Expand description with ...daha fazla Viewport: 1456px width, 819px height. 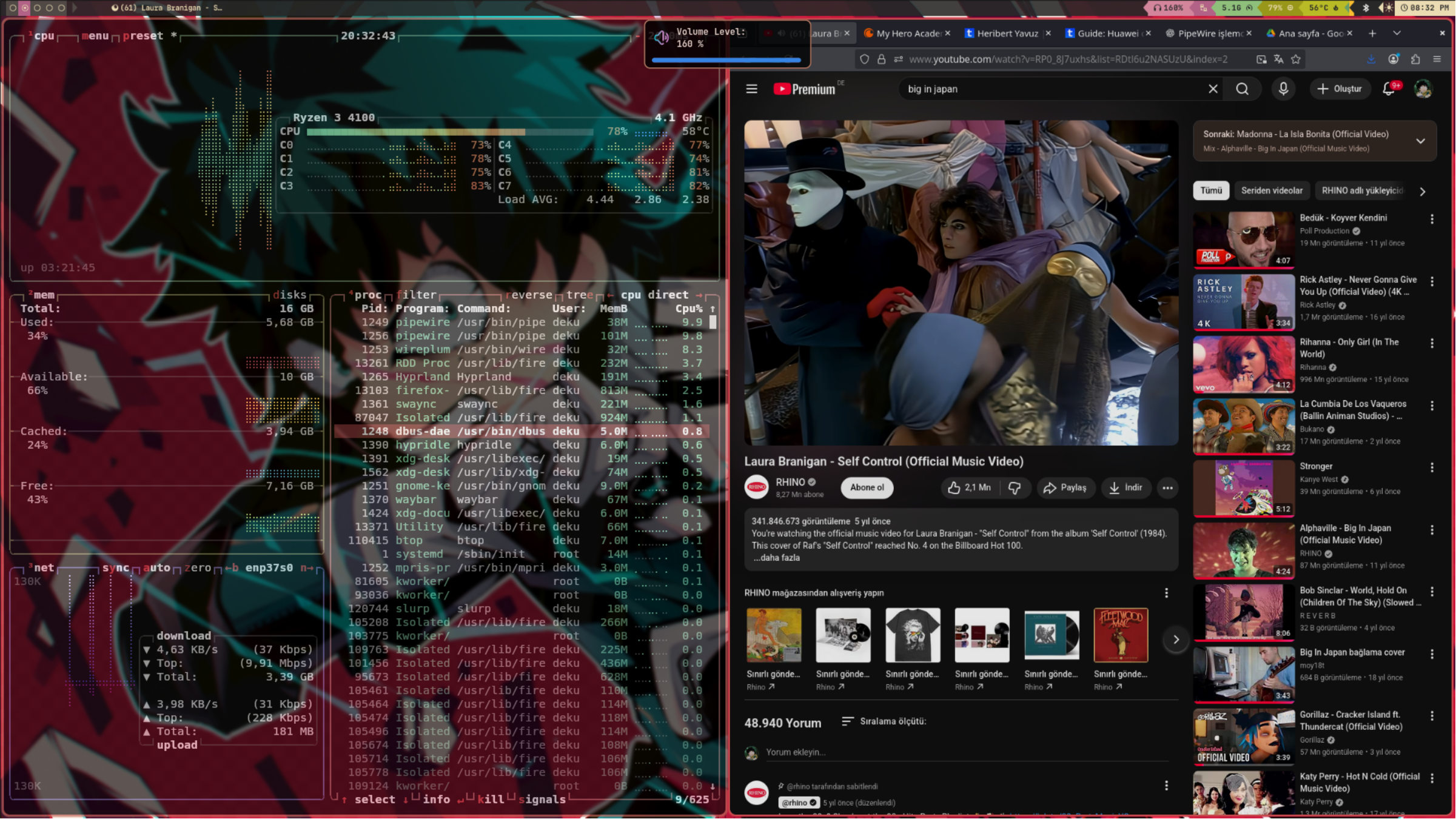(777, 558)
